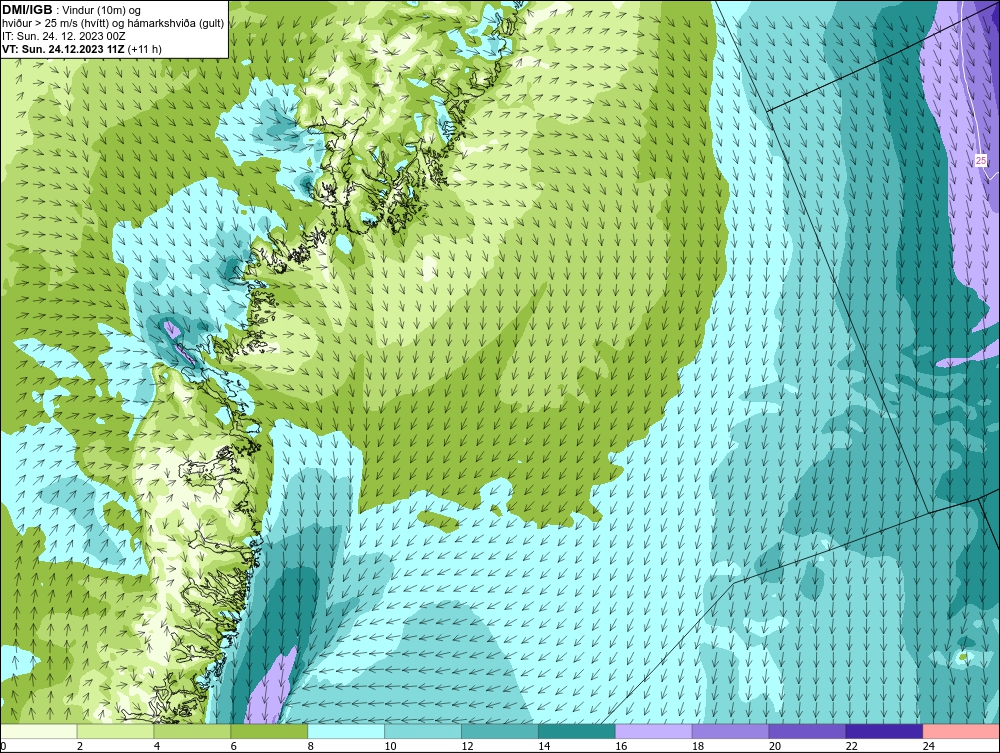Pick the 10–12 m/s turquoise legend swatch

point(423,732)
